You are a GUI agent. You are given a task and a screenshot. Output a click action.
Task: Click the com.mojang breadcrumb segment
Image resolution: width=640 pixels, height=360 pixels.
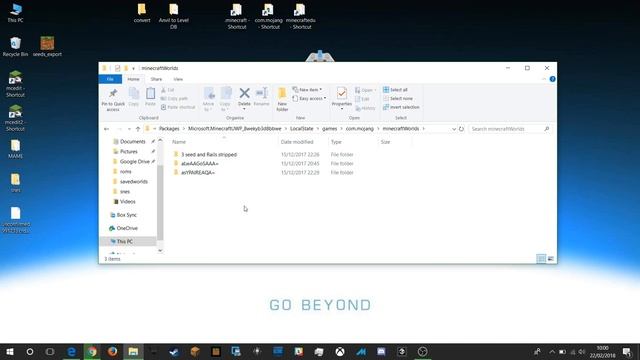click(x=360, y=129)
